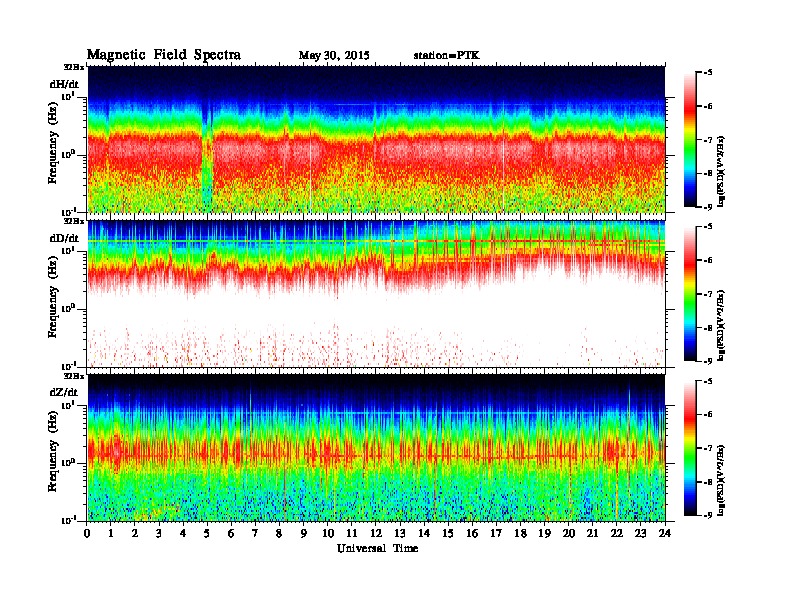Click the "dH/dt" panel label
The height and width of the screenshot is (612, 792).
click(64, 84)
